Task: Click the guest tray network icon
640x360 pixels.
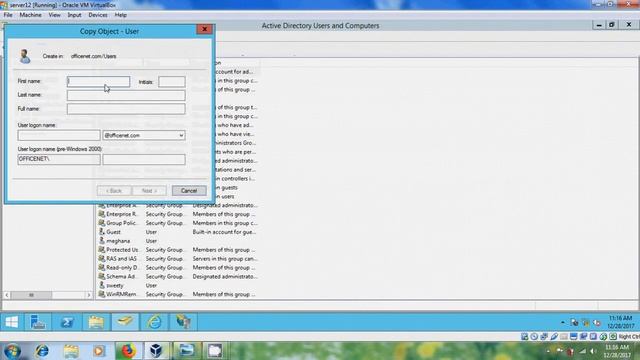Action: click(586, 323)
